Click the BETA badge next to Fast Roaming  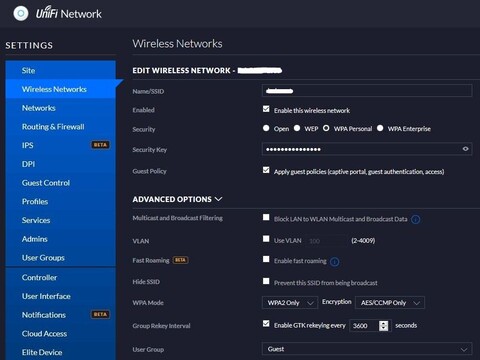click(x=180, y=260)
